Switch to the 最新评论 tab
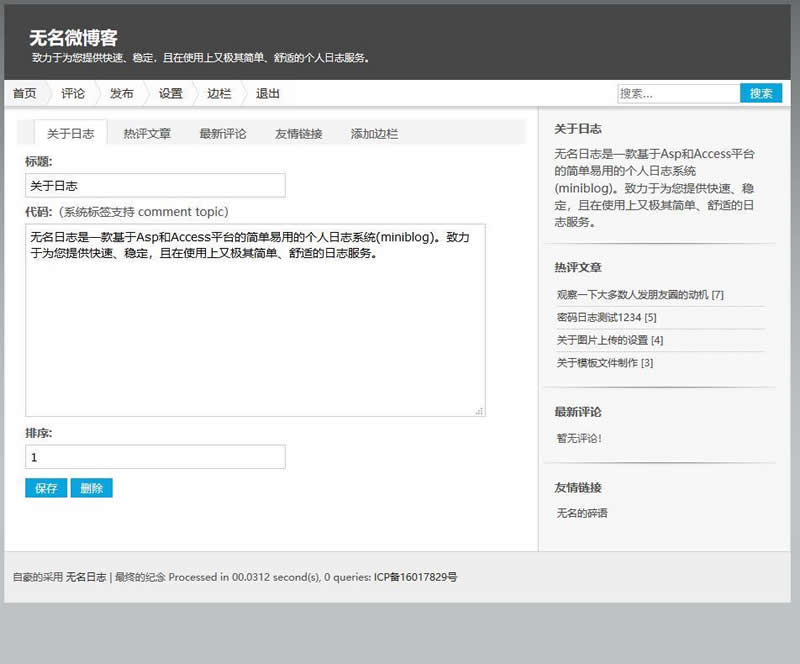800x664 pixels. 222,133
